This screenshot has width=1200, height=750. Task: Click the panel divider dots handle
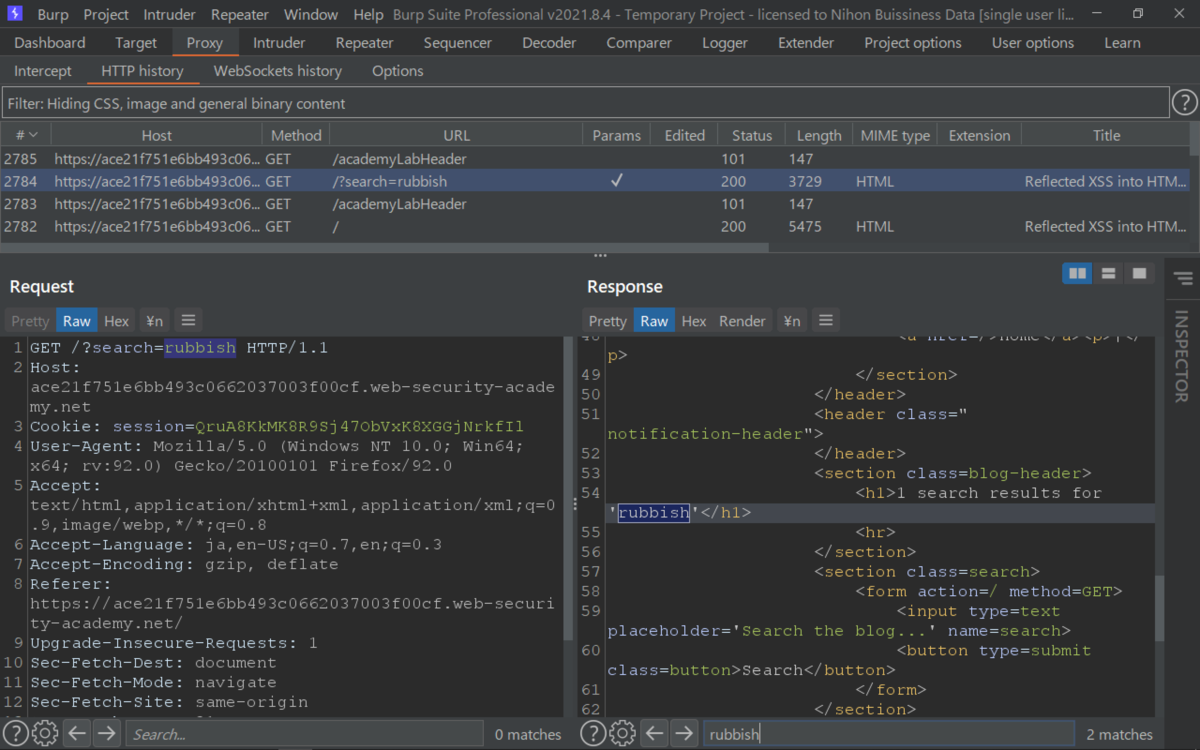click(x=600, y=256)
